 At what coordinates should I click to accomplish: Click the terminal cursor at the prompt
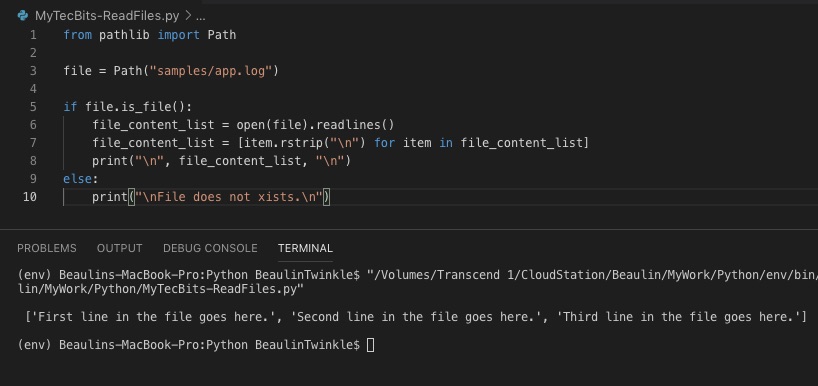[x=370, y=345]
